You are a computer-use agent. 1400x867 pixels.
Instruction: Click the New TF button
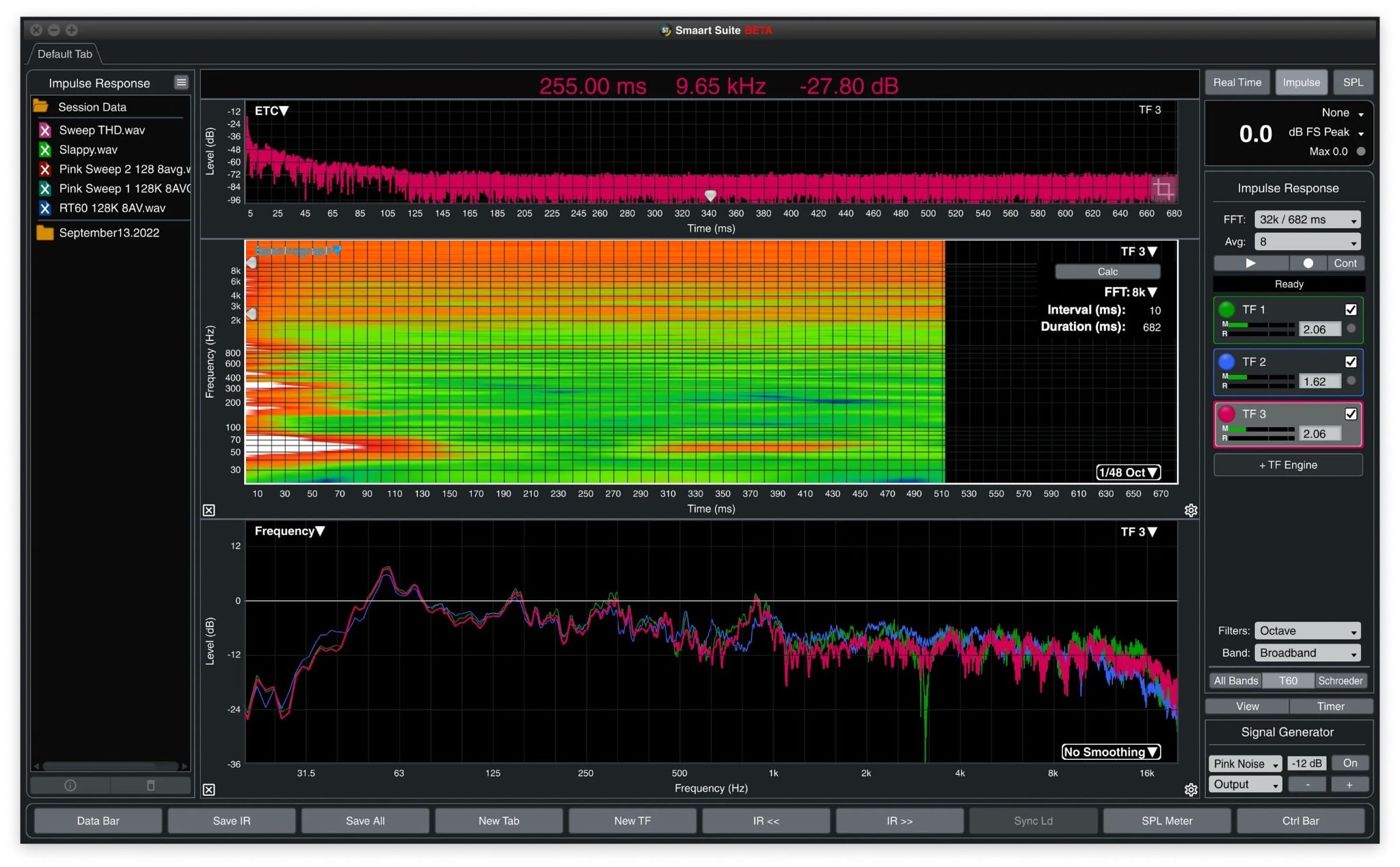pos(632,821)
